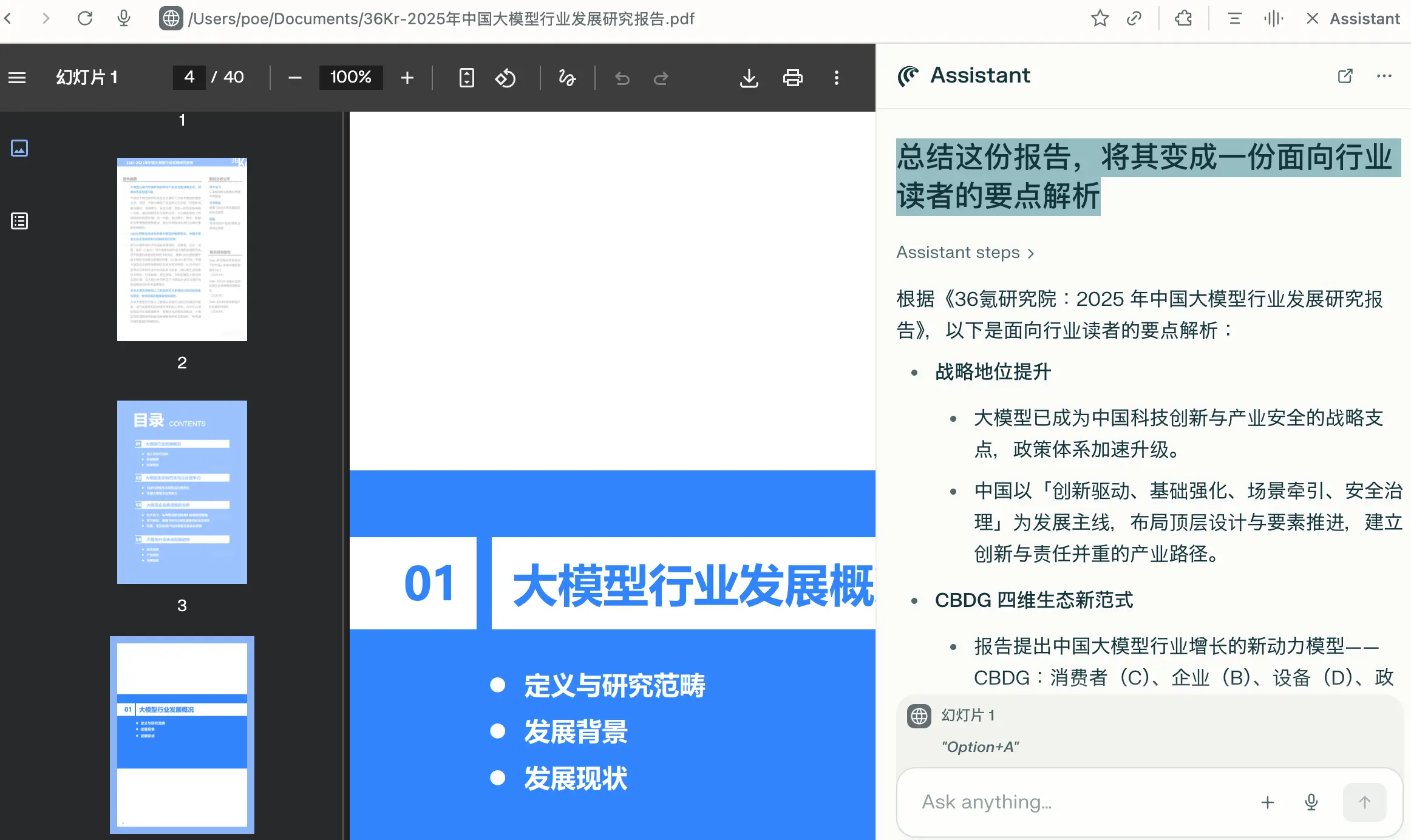Toggle the fit to page icon
Screen dimensions: 1411x840
pyautogui.click(x=466, y=78)
